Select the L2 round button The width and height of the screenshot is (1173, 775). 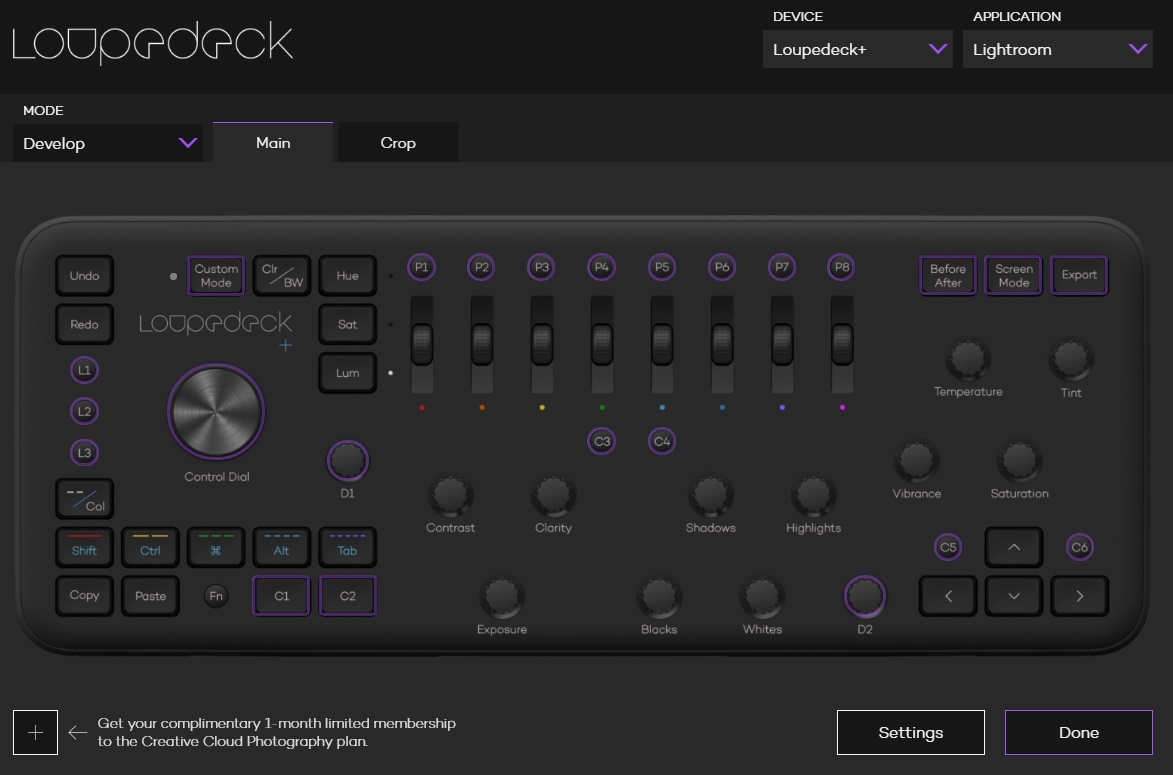85,411
